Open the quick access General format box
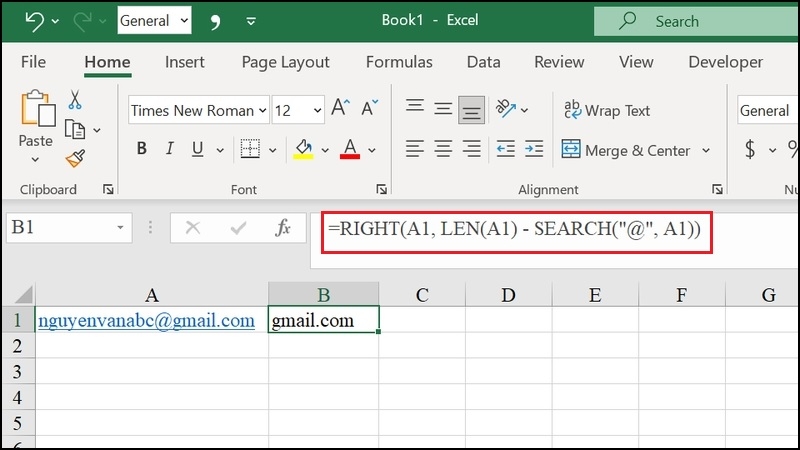Screen dimensions: 800x450 pos(154,20)
